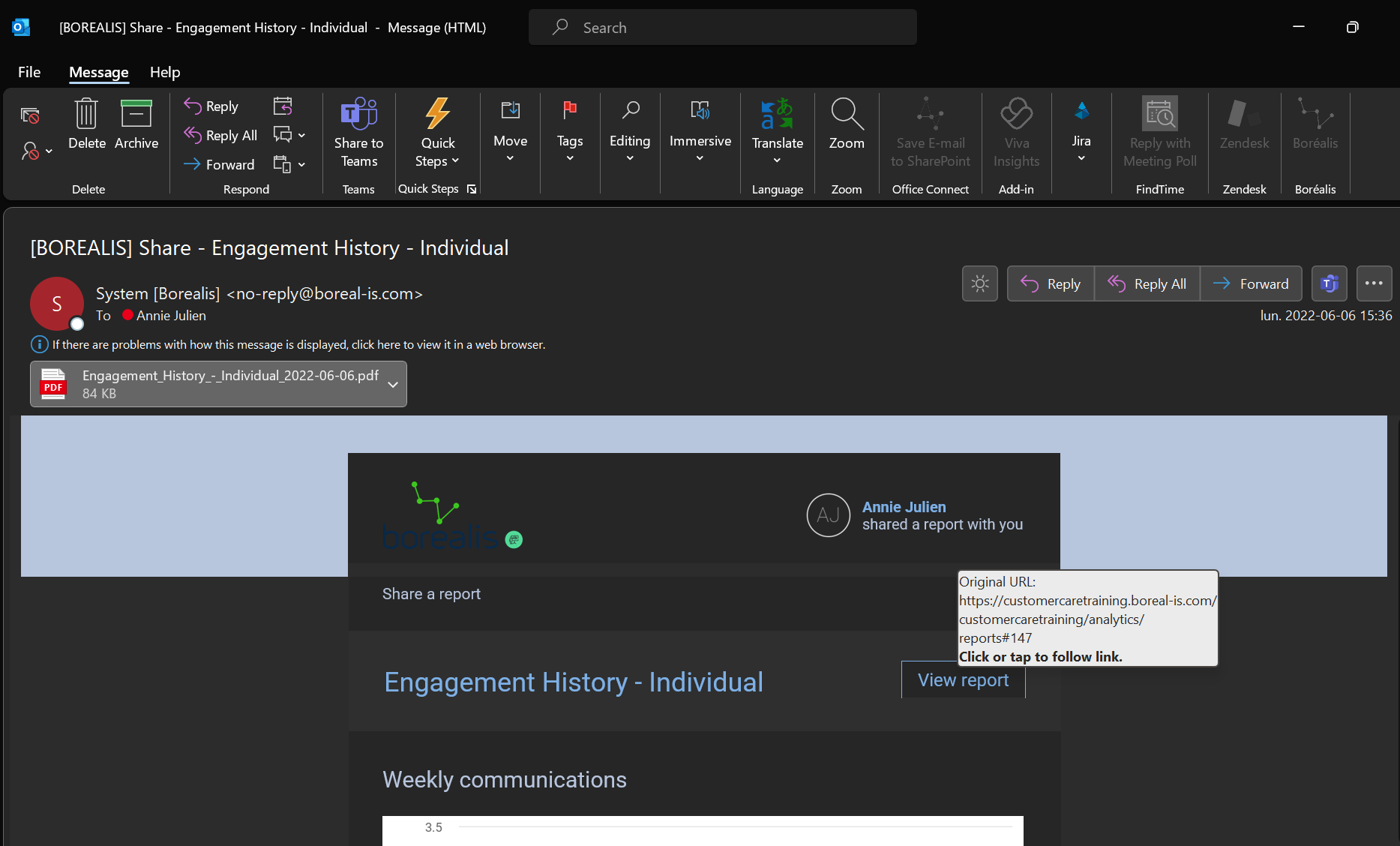
Task: Click the Share to Teams icon
Action: pos(358,115)
